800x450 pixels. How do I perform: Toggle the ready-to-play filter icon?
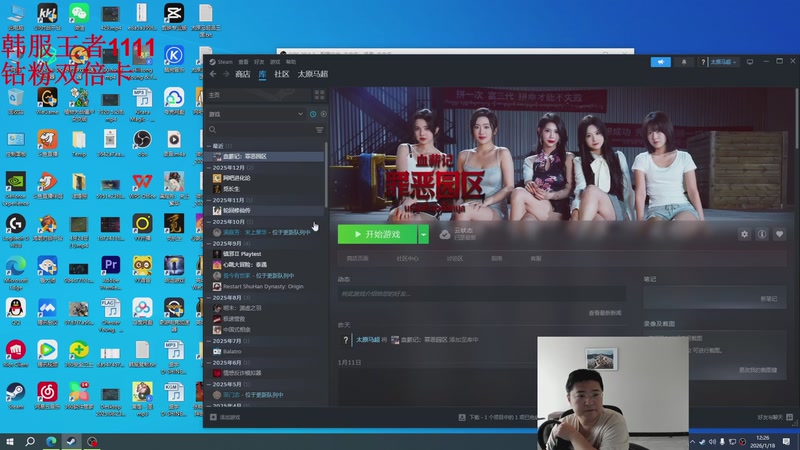tap(323, 114)
